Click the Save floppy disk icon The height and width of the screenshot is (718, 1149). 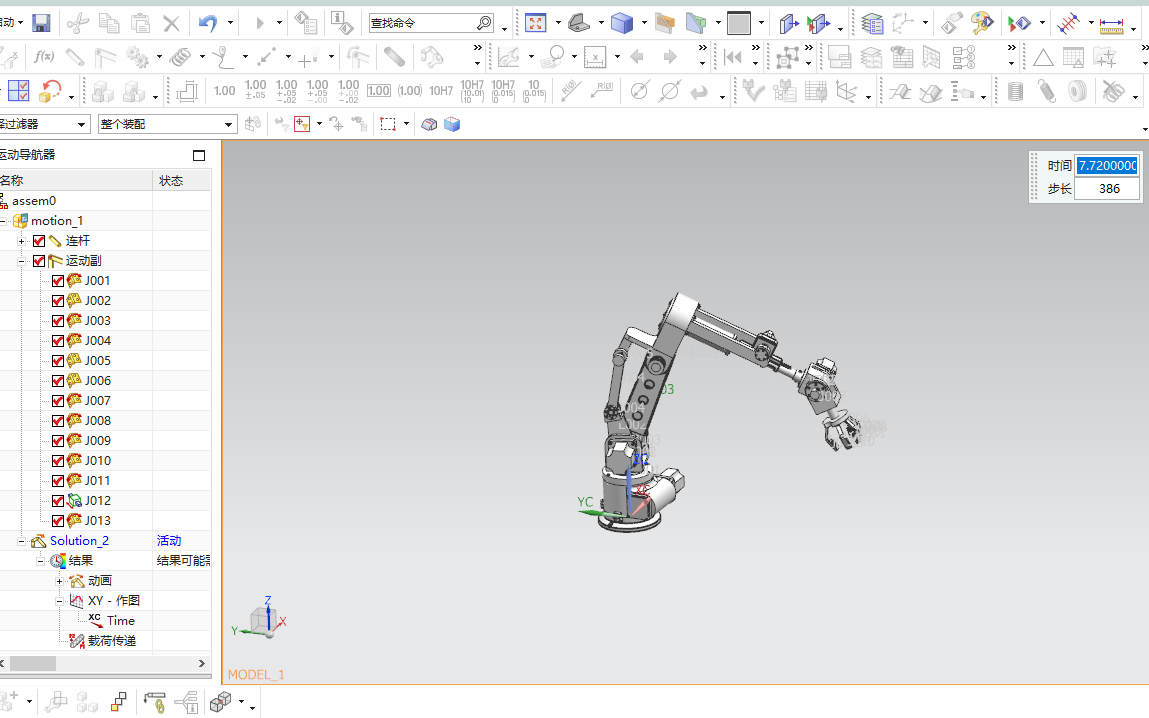point(41,22)
